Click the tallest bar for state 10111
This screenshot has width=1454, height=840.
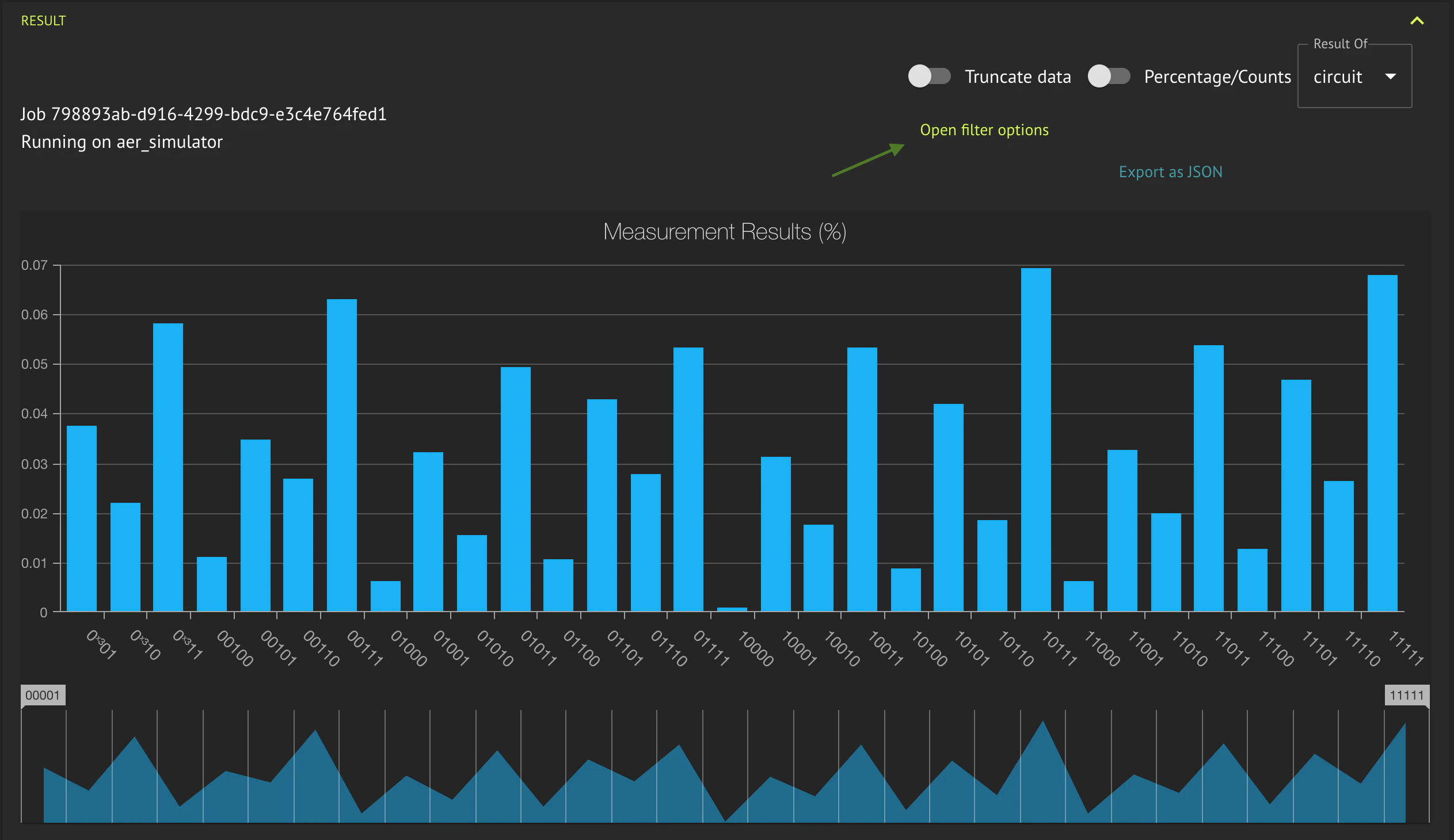(1036, 440)
